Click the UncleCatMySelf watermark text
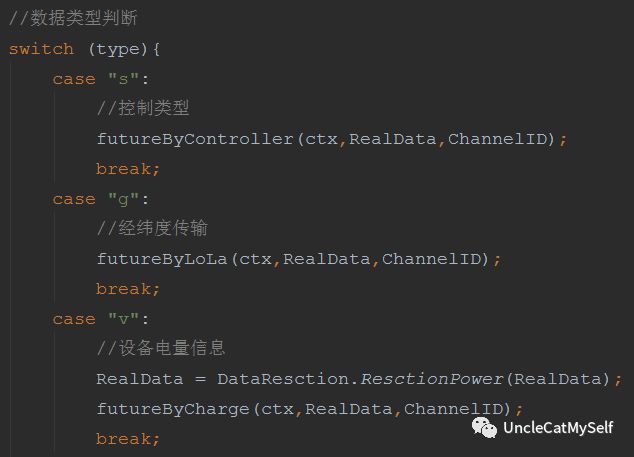Screen dimensions: 634x457 (x=557, y=429)
